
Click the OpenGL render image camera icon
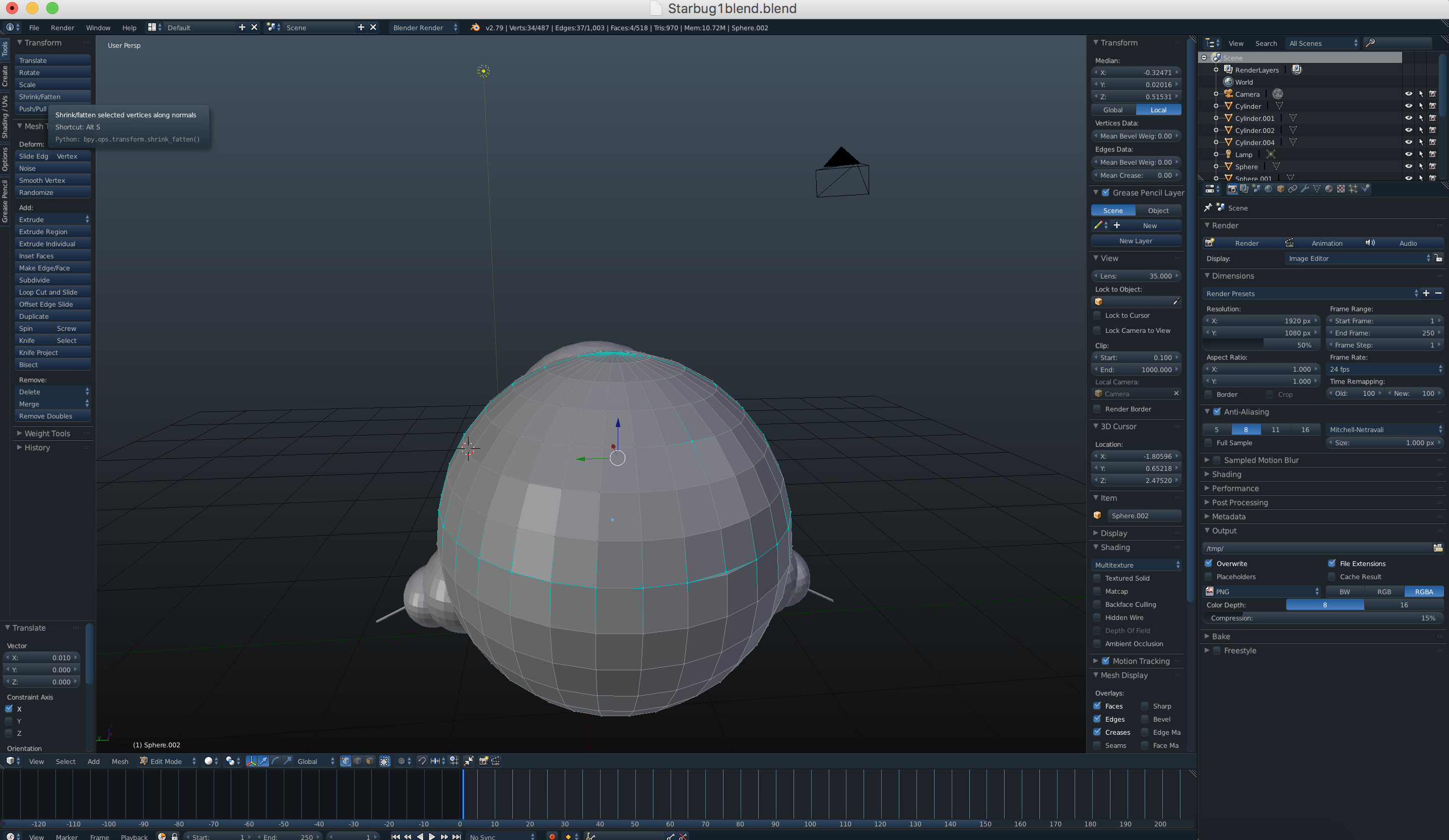(483, 761)
